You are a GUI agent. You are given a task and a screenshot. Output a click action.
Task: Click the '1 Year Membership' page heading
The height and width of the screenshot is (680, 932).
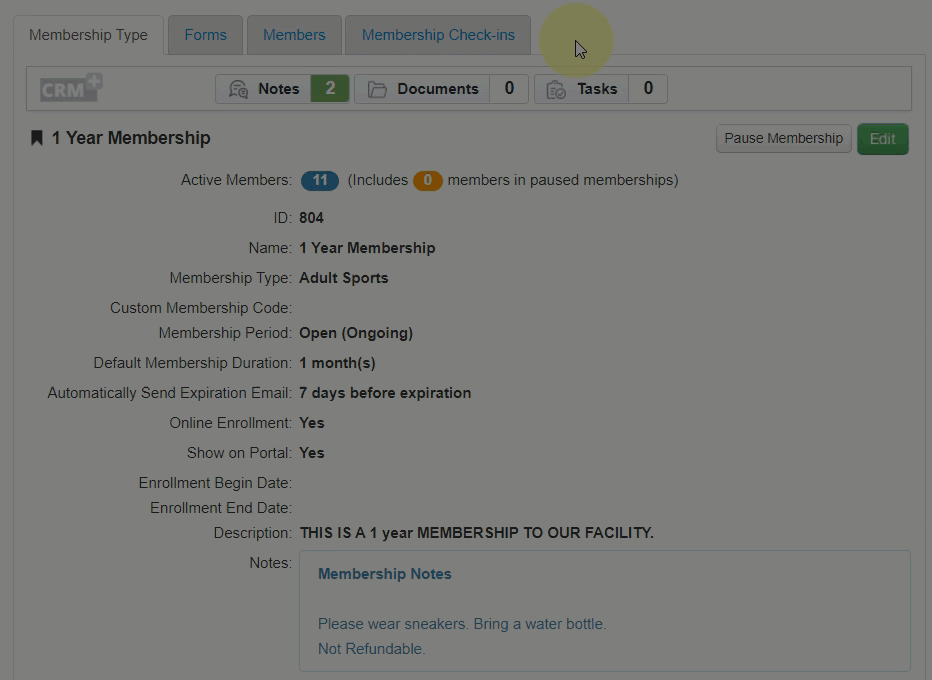pos(131,138)
